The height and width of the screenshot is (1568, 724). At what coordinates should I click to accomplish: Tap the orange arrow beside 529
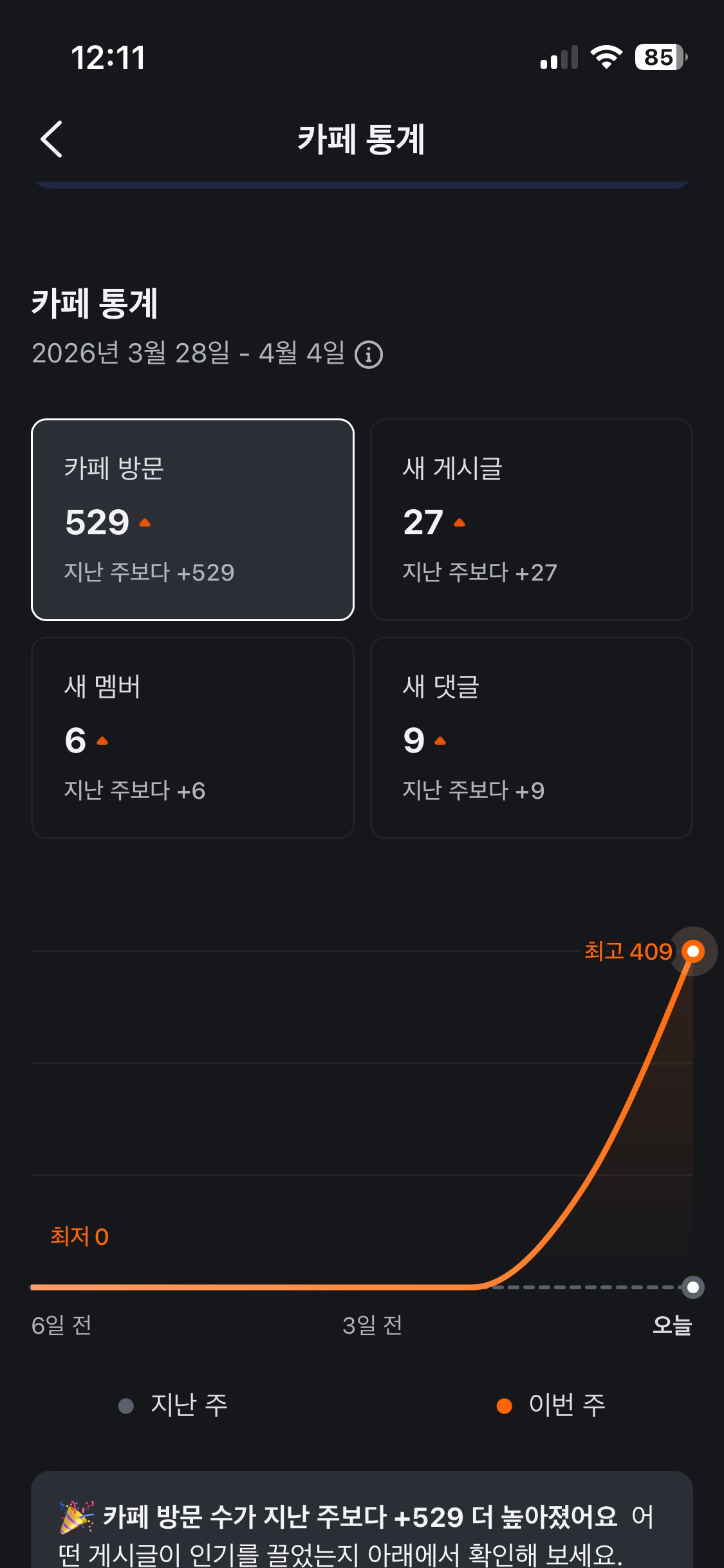click(145, 523)
